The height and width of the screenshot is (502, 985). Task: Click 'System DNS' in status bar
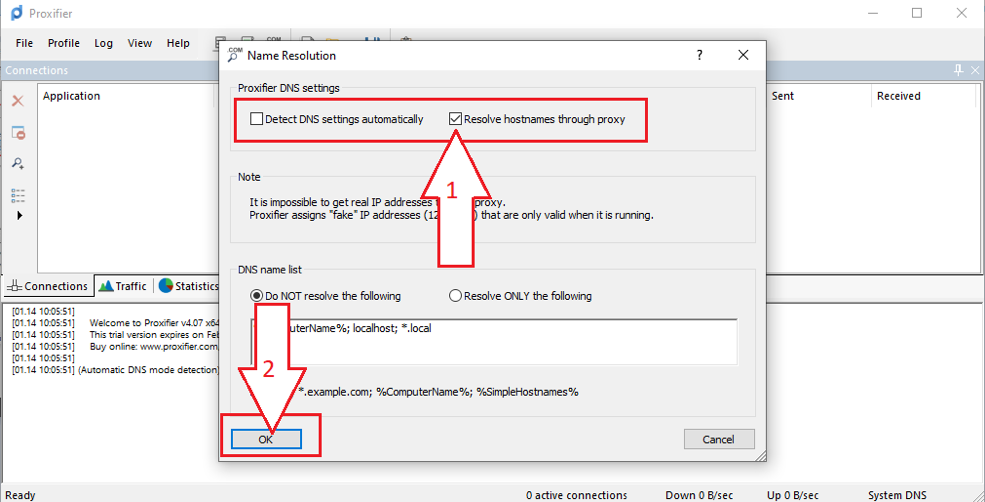click(897, 495)
